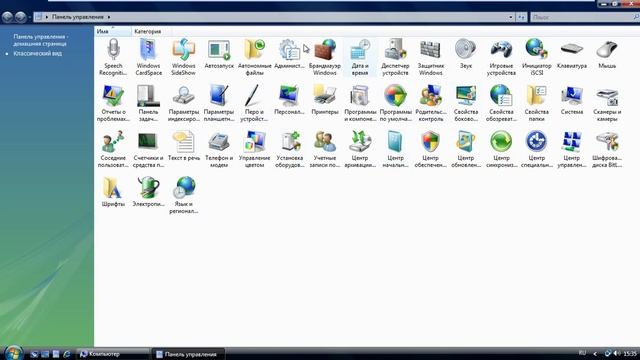The width and height of the screenshot is (640, 360).
Task: Open Windows CardSpace
Action: (x=148, y=57)
